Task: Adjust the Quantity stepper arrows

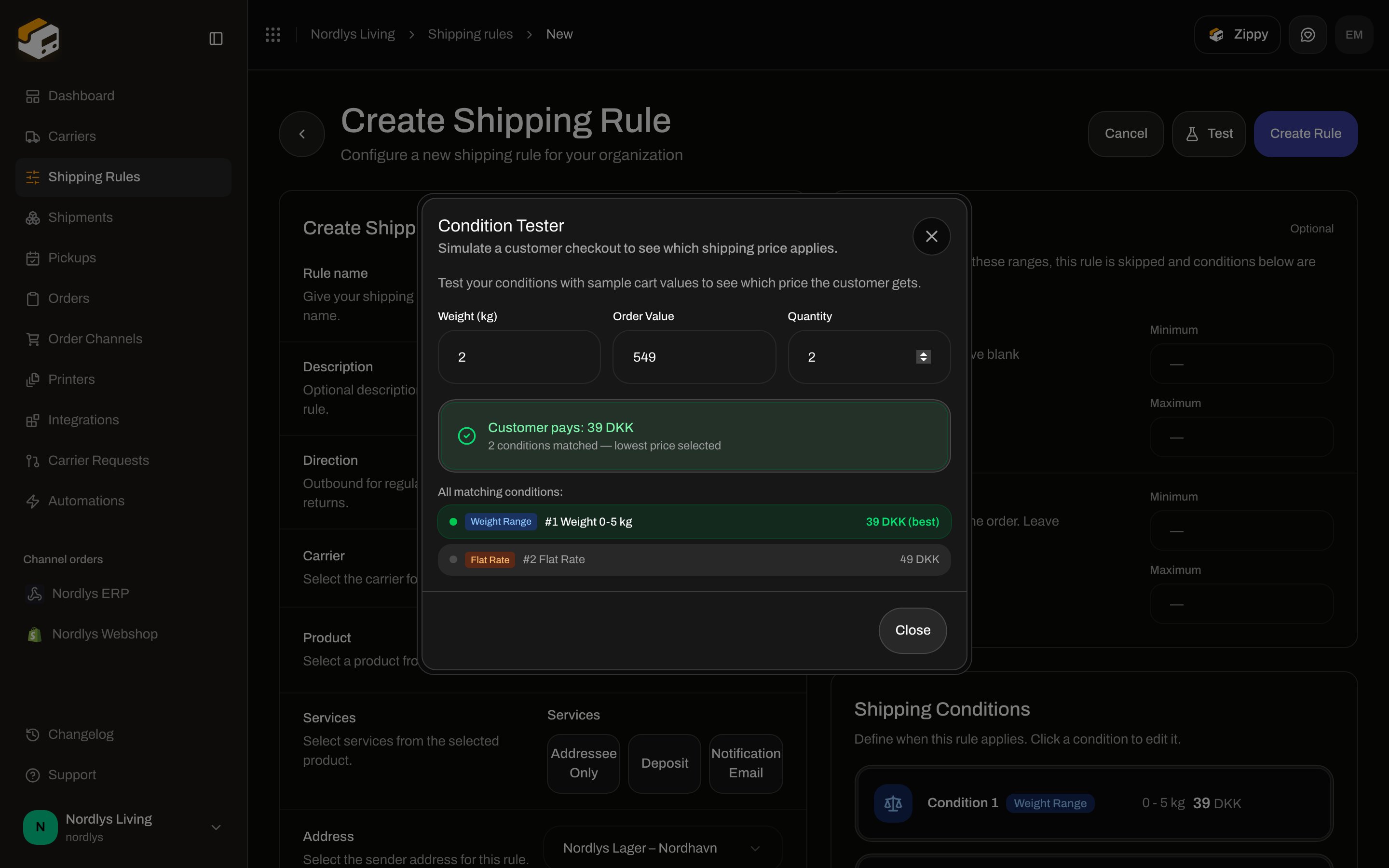Action: (923, 357)
